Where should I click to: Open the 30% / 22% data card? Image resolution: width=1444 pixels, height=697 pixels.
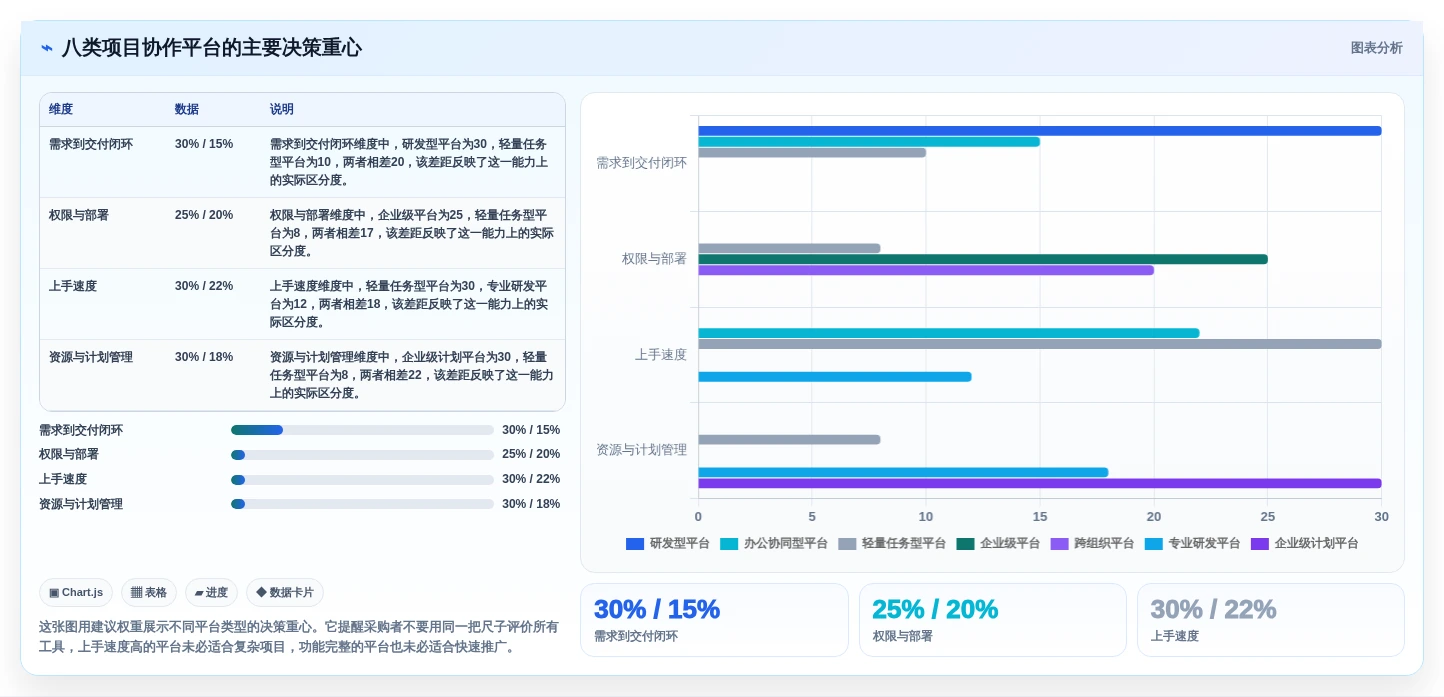(1270, 620)
